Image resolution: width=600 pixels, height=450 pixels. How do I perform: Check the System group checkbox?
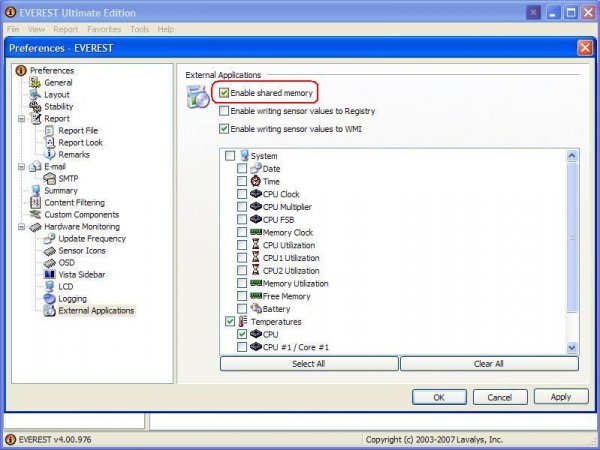230,156
